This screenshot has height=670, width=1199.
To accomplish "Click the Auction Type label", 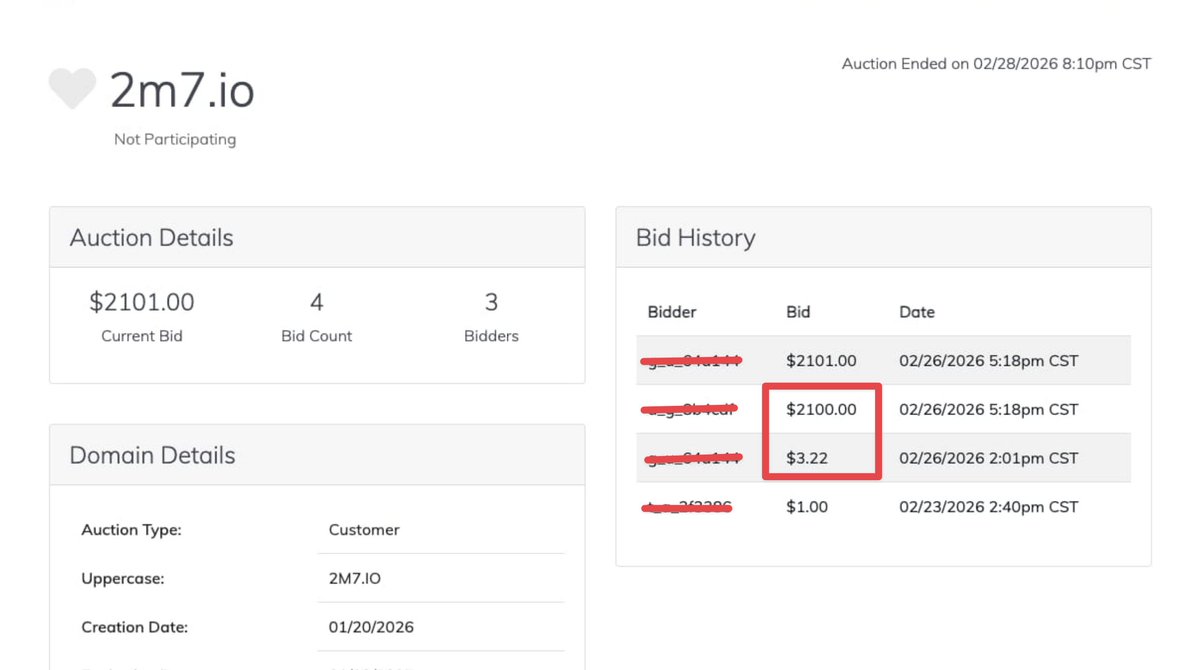I will pos(132,529).
